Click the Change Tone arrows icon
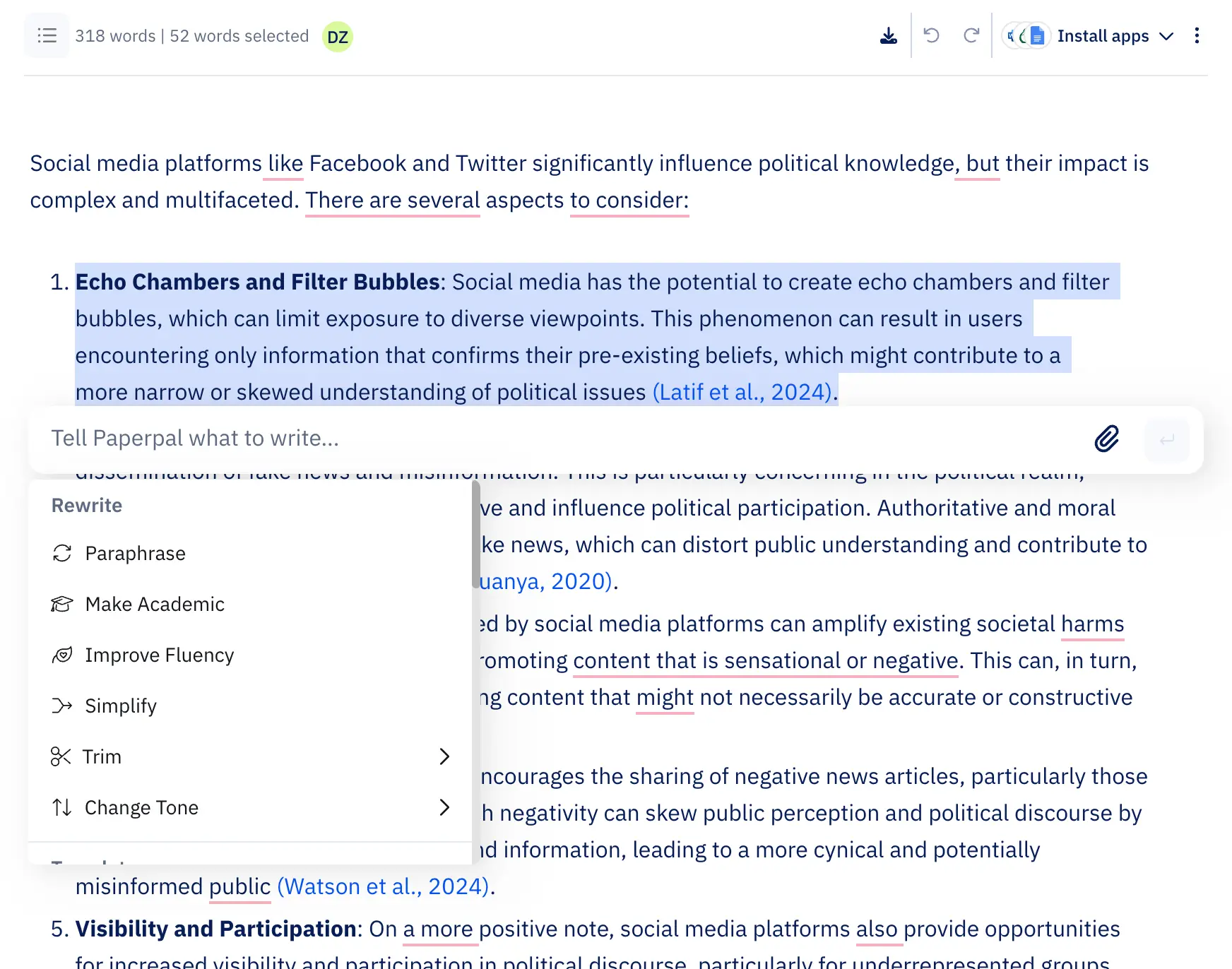Screen dimensions: 1232x969 (62, 807)
